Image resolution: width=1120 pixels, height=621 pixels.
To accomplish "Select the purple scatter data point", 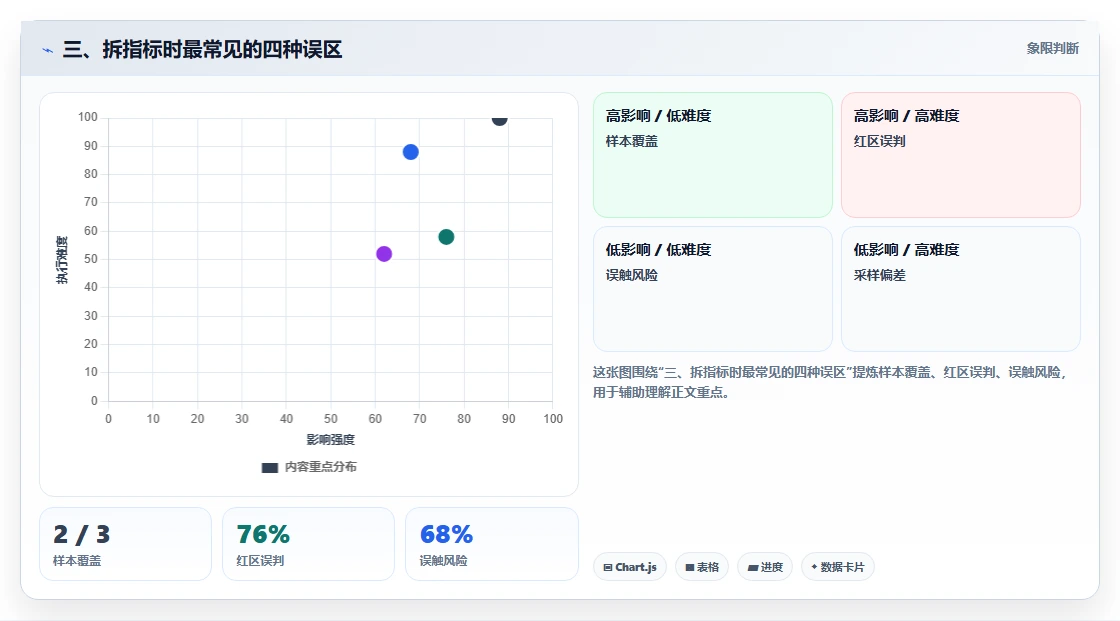I will (384, 254).
